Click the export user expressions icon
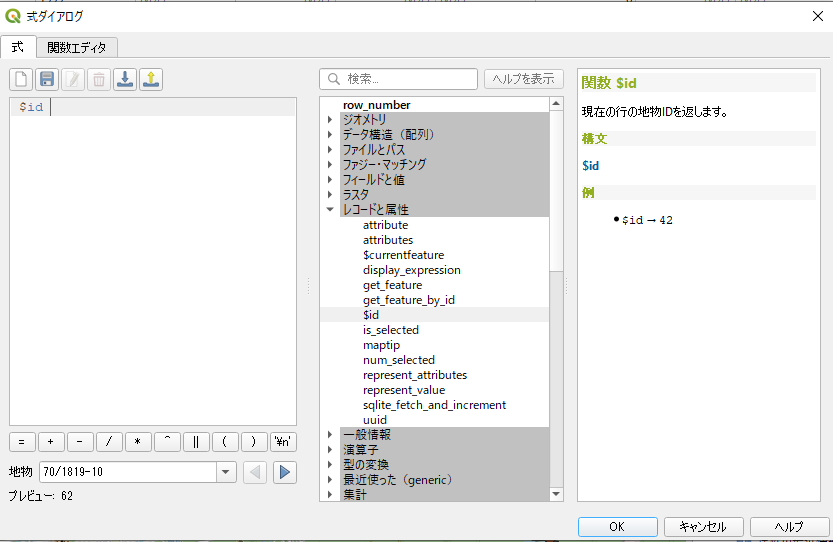 [151, 79]
